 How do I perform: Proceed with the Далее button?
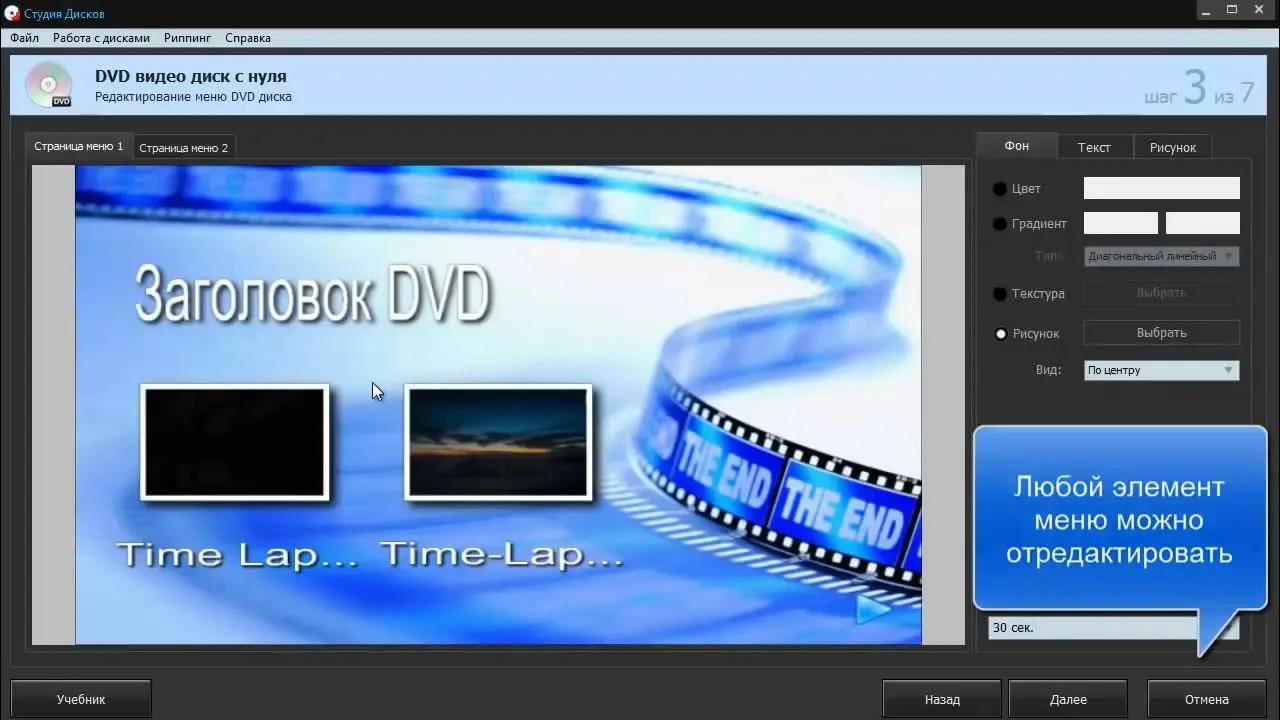click(x=1068, y=700)
